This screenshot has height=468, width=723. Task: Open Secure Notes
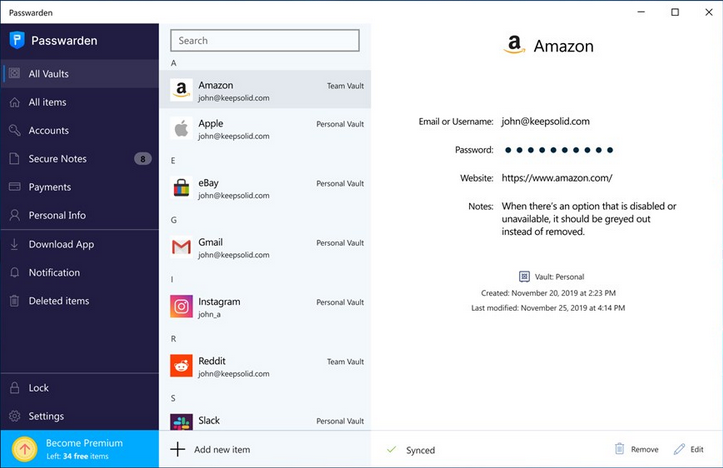(80, 159)
